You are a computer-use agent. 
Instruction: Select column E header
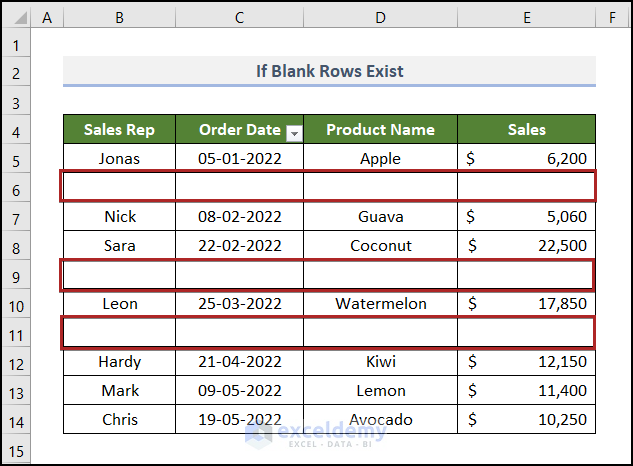coord(526,17)
